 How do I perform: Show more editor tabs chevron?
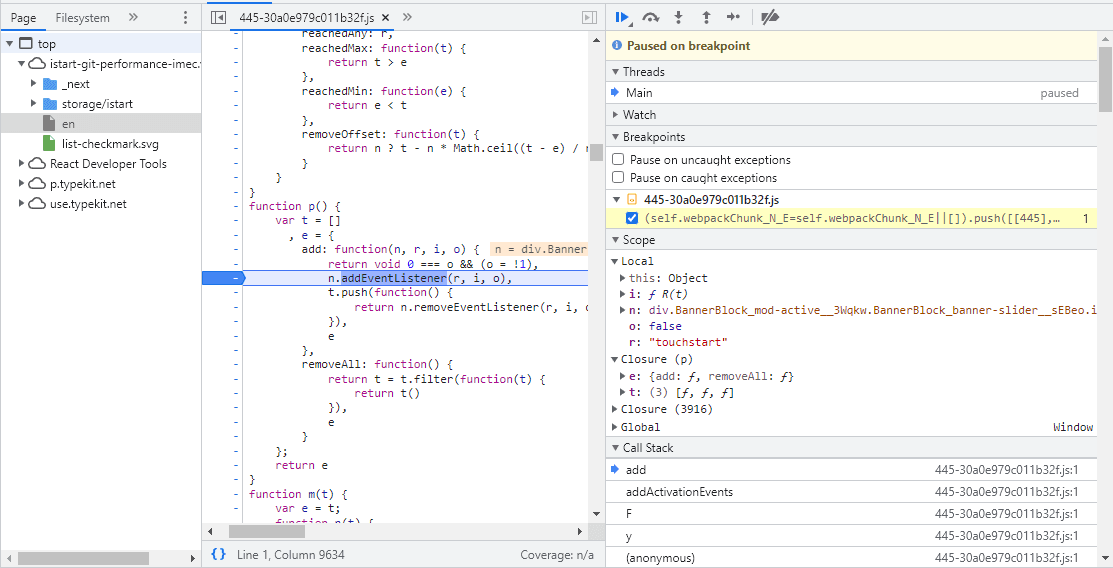(x=407, y=17)
